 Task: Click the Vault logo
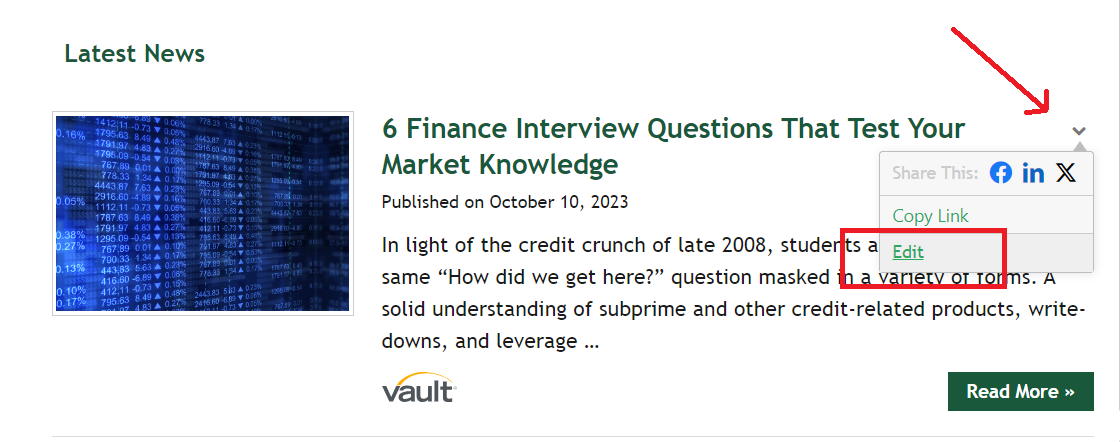tap(418, 389)
